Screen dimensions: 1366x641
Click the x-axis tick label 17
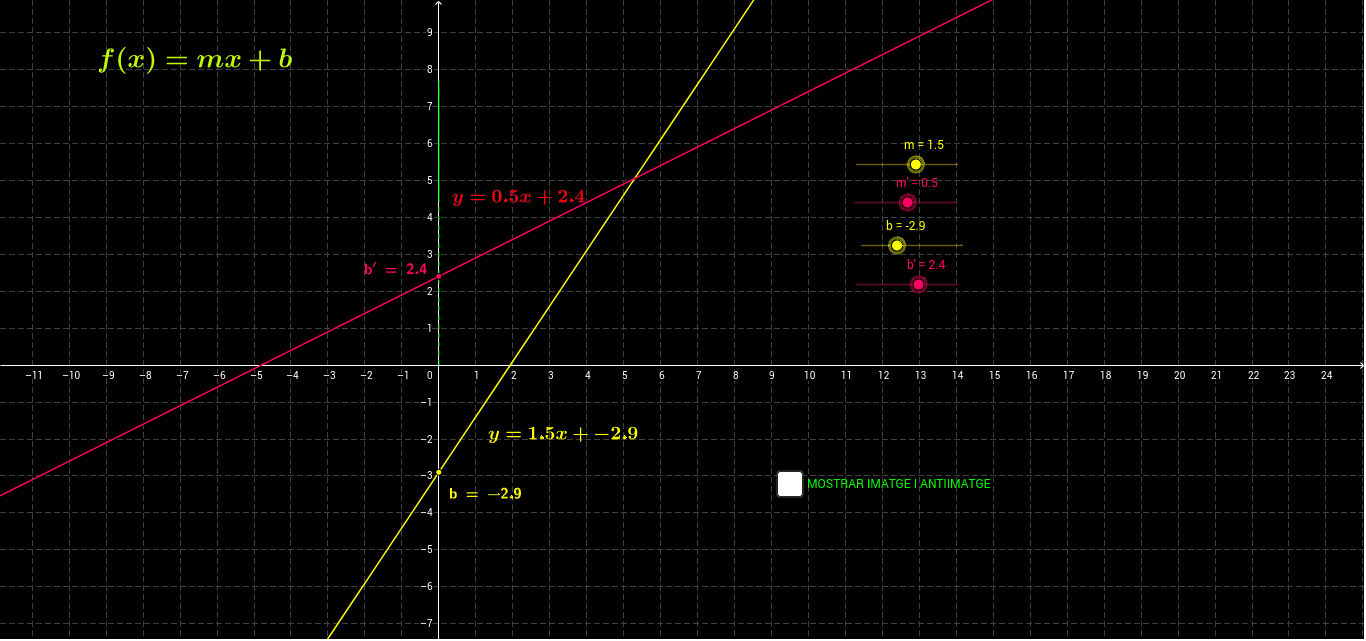1069,376
